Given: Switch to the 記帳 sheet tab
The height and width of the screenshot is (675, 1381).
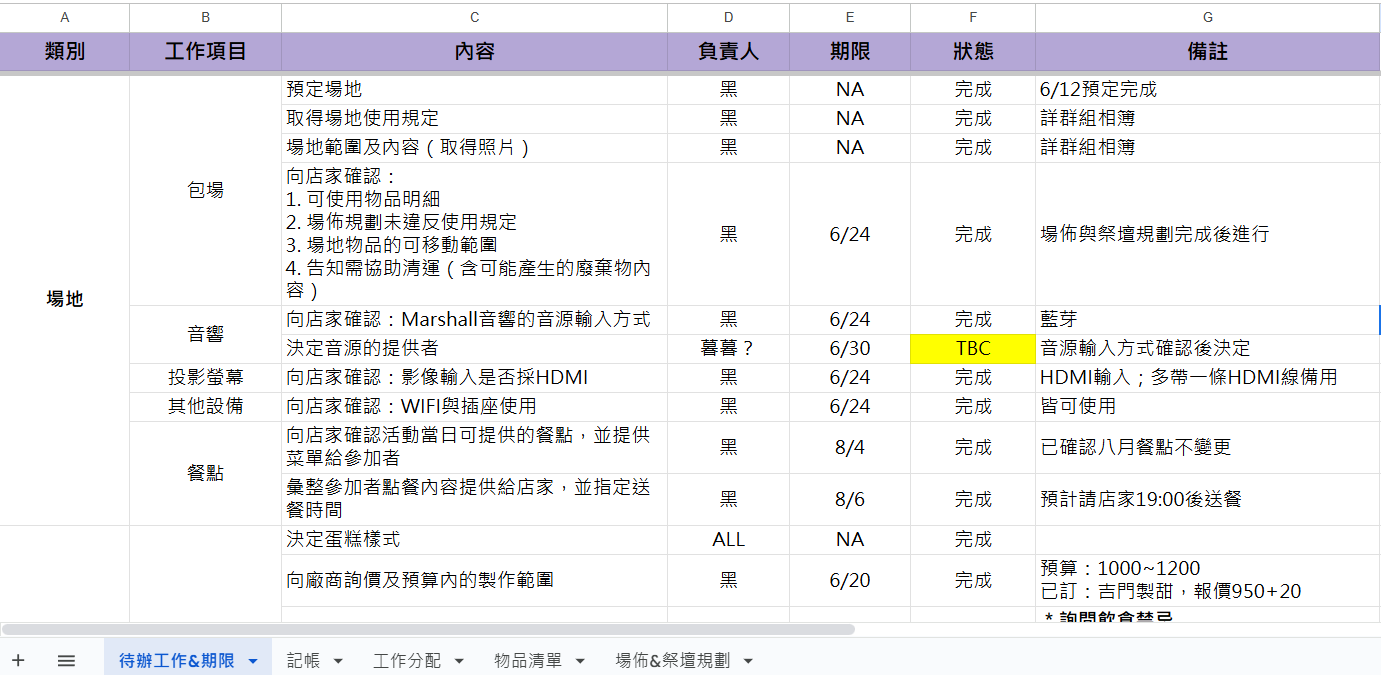Looking at the screenshot, I should (303, 661).
